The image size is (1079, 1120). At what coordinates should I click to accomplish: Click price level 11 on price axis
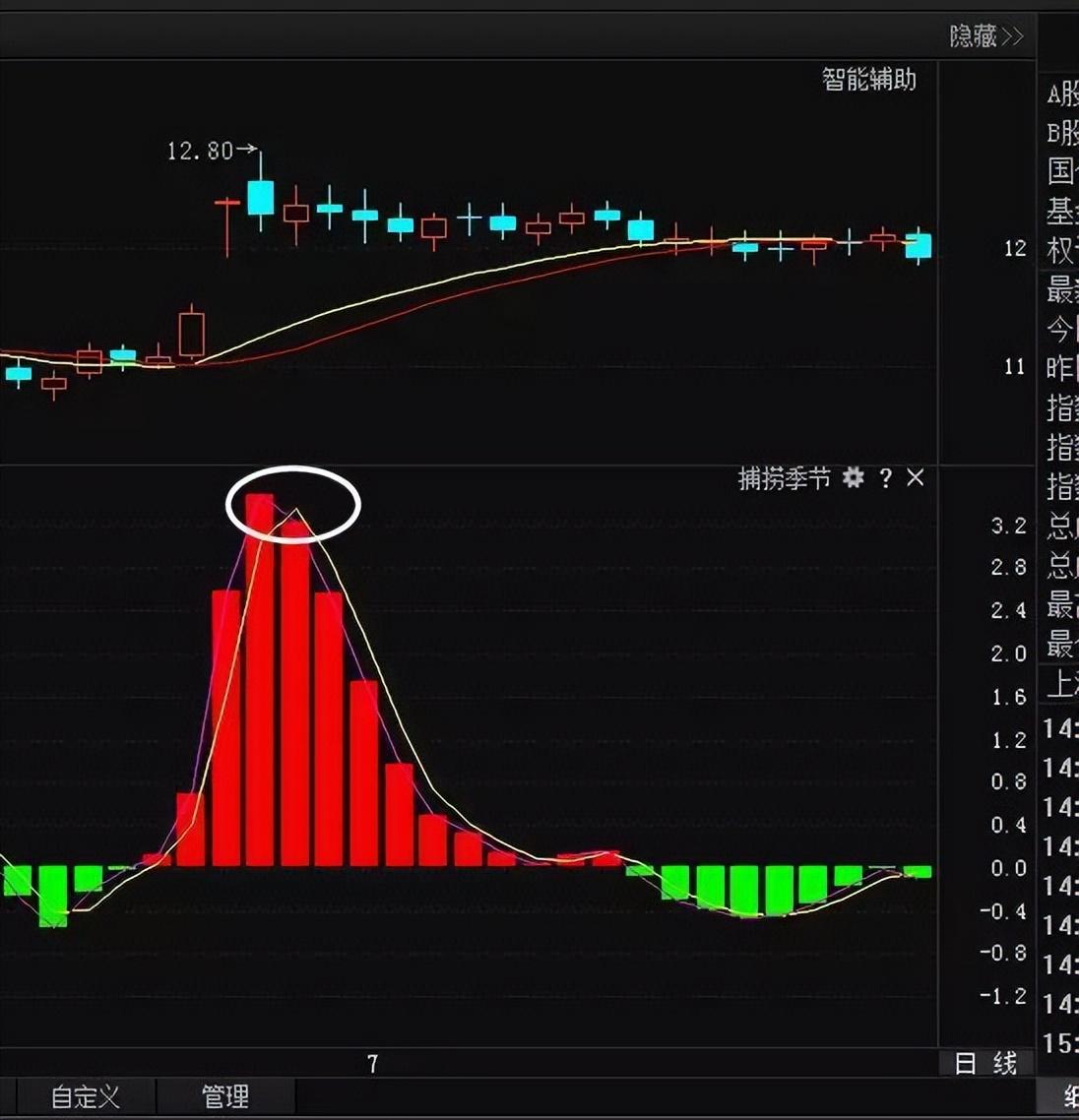pyautogui.click(x=1014, y=367)
